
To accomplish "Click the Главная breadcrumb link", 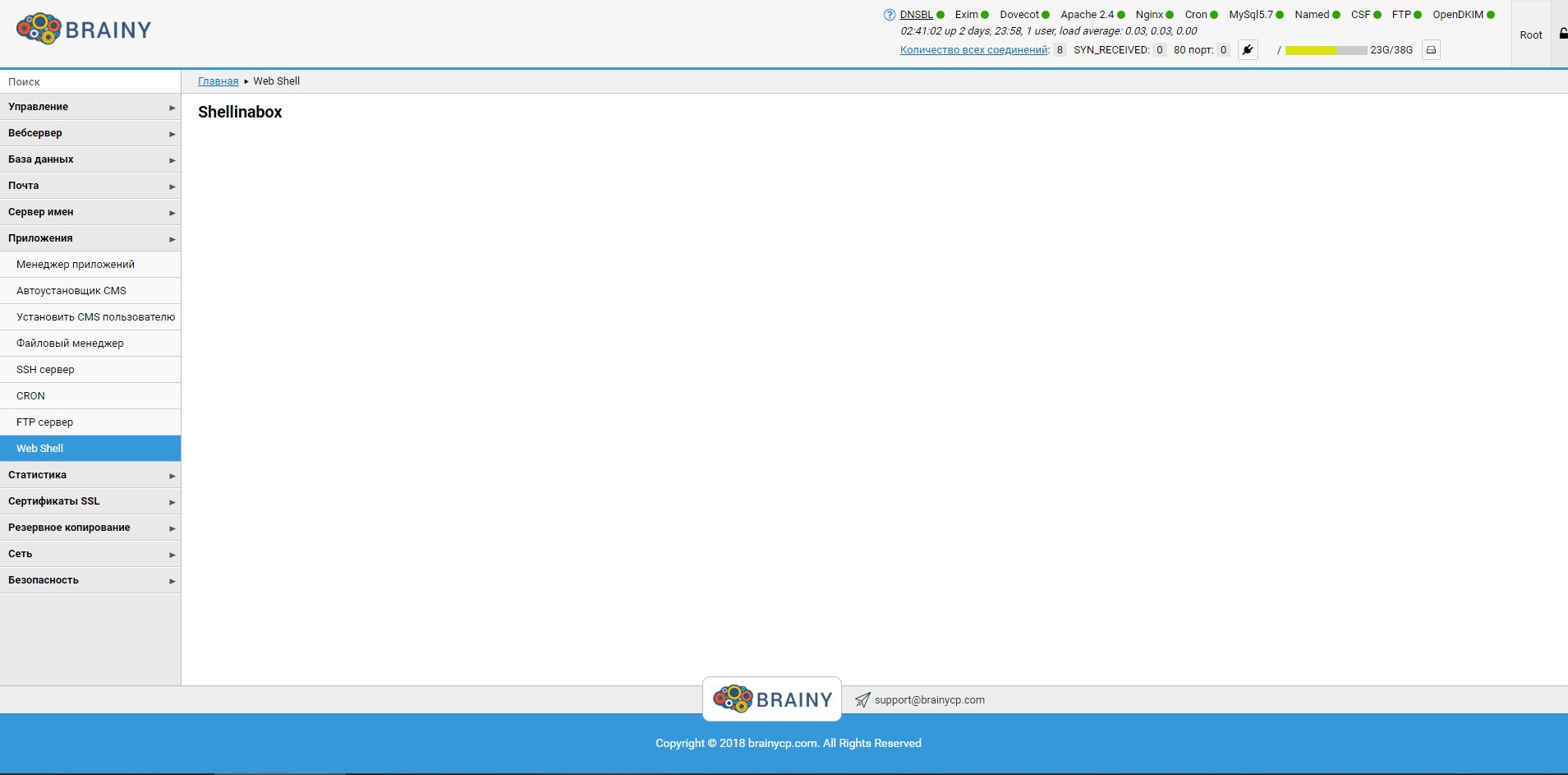I will pos(218,81).
